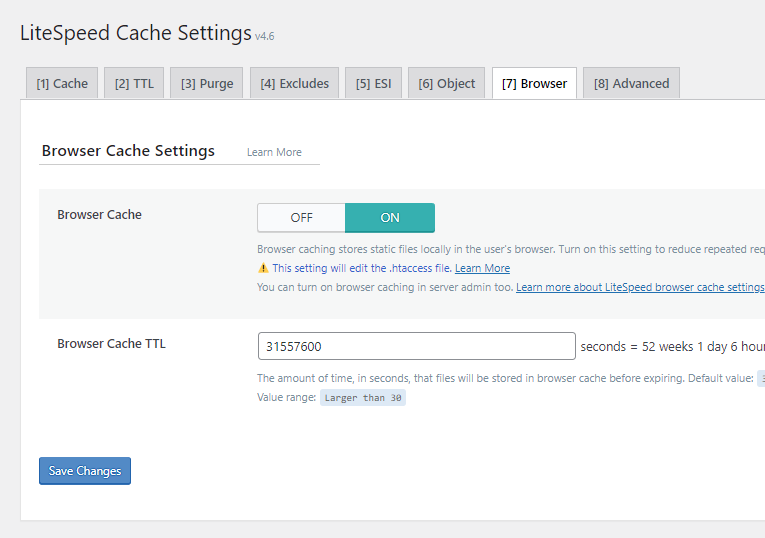Switch to the [1] Cache tab

[62, 83]
